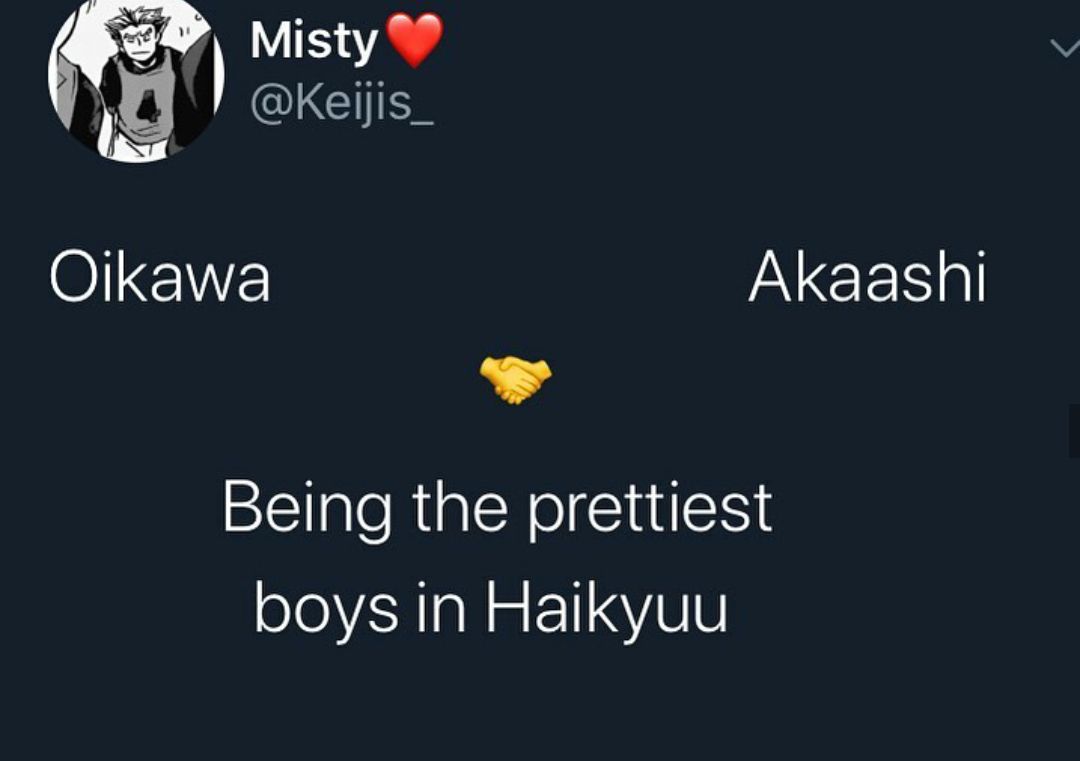Viewport: 1080px width, 761px height.
Task: Click the word boys in the tweet
Action: point(326,609)
